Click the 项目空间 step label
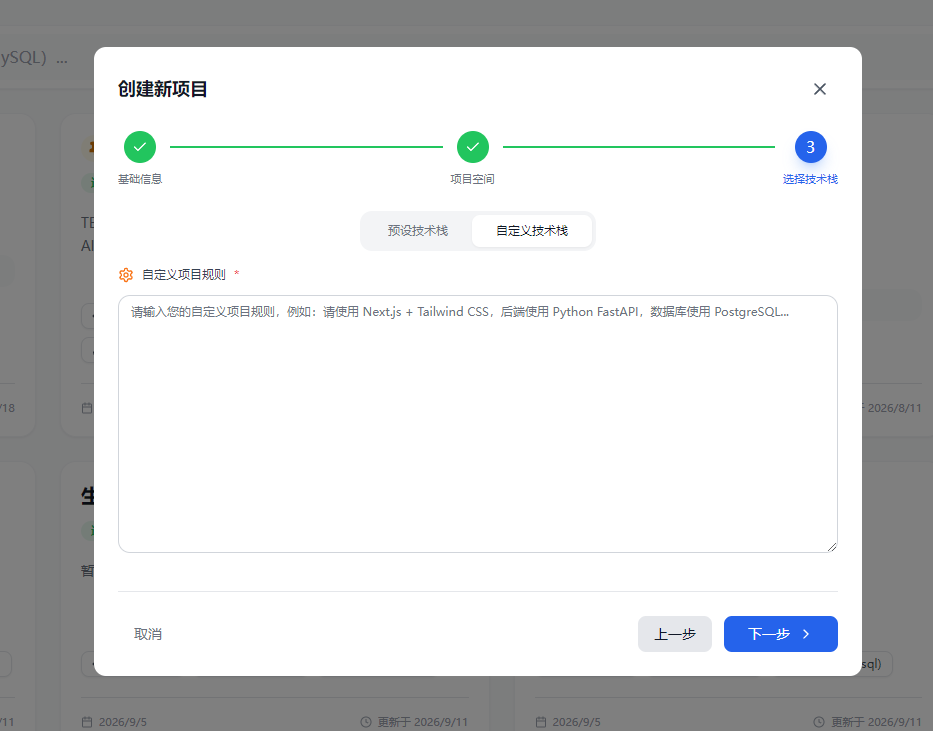The height and width of the screenshot is (731, 933). click(x=472, y=179)
